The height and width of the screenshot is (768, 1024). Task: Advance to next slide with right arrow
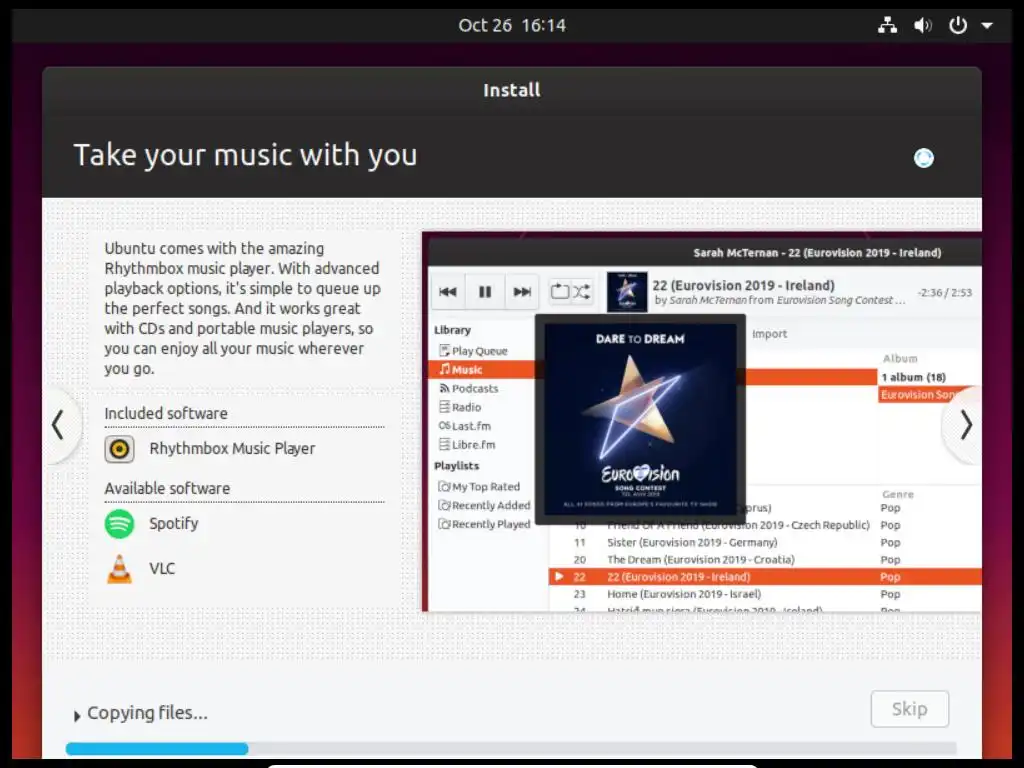click(x=965, y=425)
